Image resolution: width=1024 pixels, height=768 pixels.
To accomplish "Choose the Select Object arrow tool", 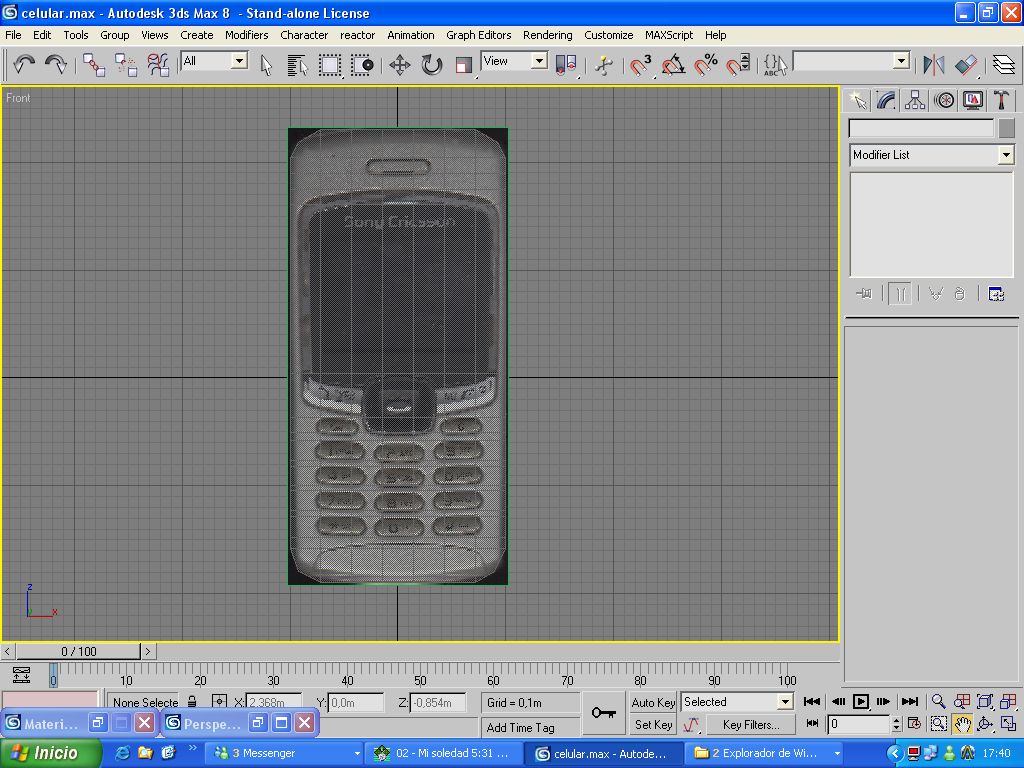I will click(266, 65).
